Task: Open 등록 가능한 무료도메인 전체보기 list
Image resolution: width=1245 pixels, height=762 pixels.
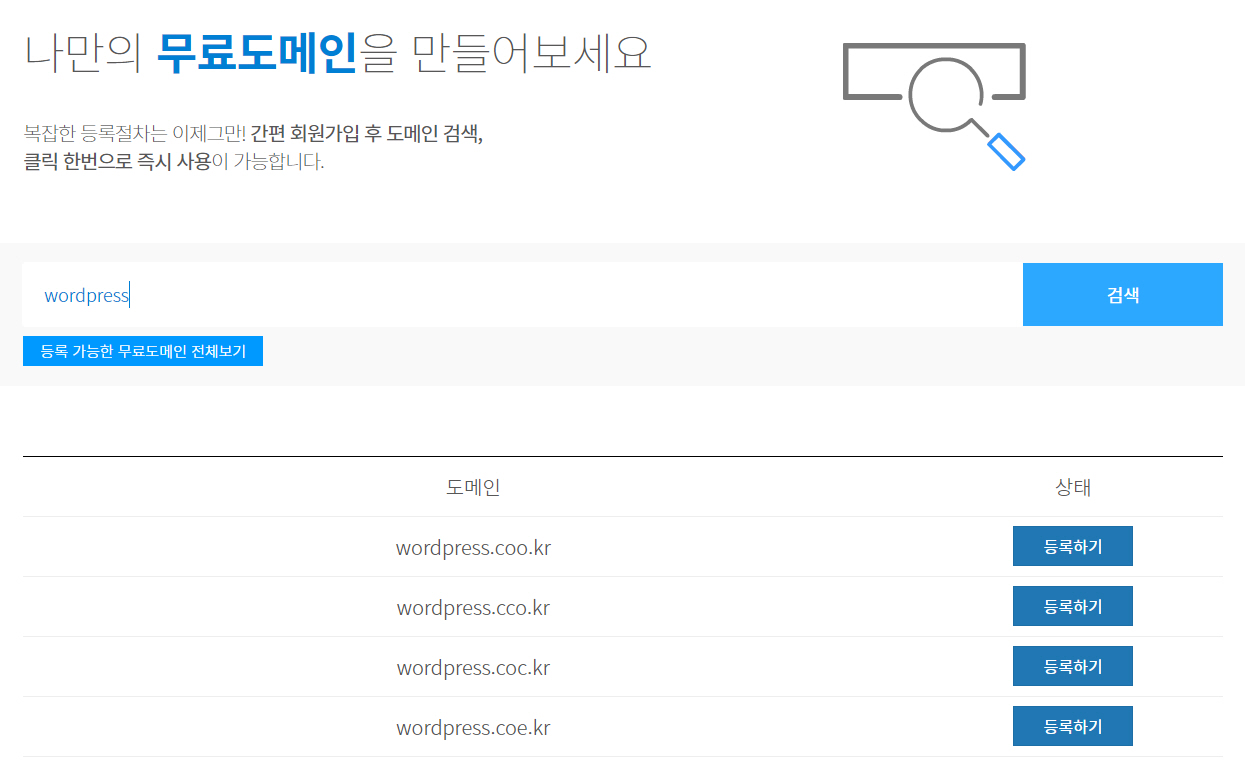Action: click(142, 350)
